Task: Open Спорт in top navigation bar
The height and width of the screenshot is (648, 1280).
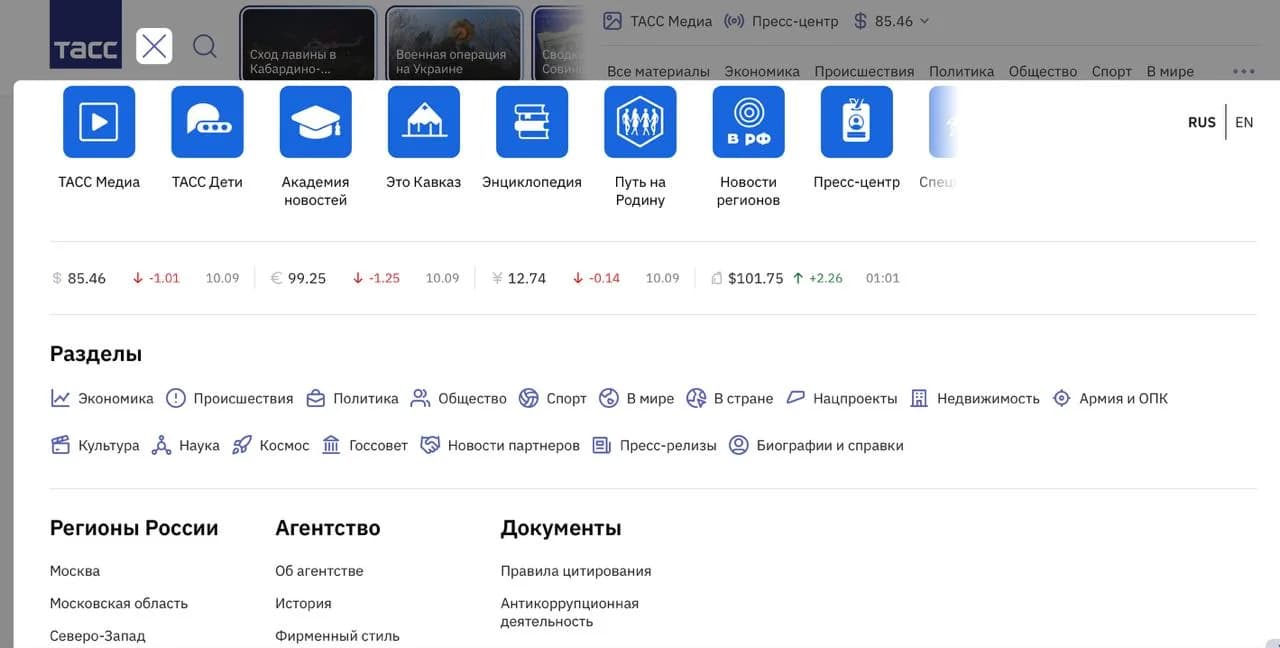Action: (1112, 71)
